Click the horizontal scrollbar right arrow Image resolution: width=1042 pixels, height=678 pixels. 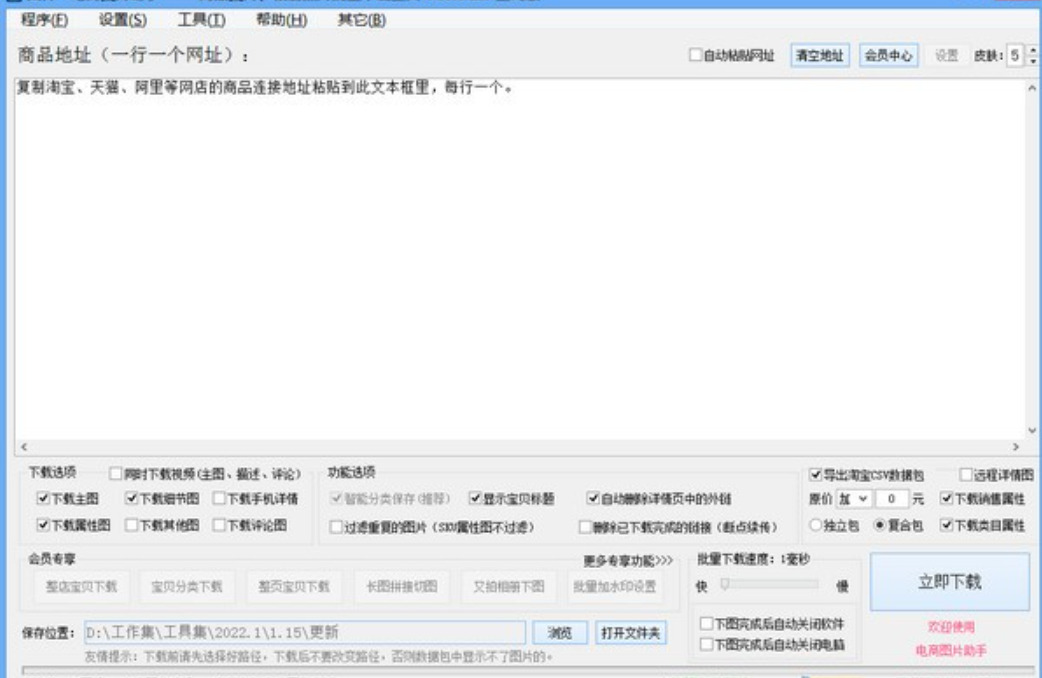click(1015, 447)
